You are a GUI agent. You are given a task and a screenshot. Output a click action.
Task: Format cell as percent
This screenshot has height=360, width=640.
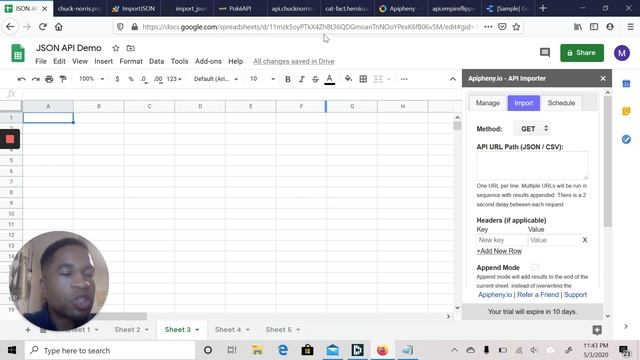coord(131,79)
